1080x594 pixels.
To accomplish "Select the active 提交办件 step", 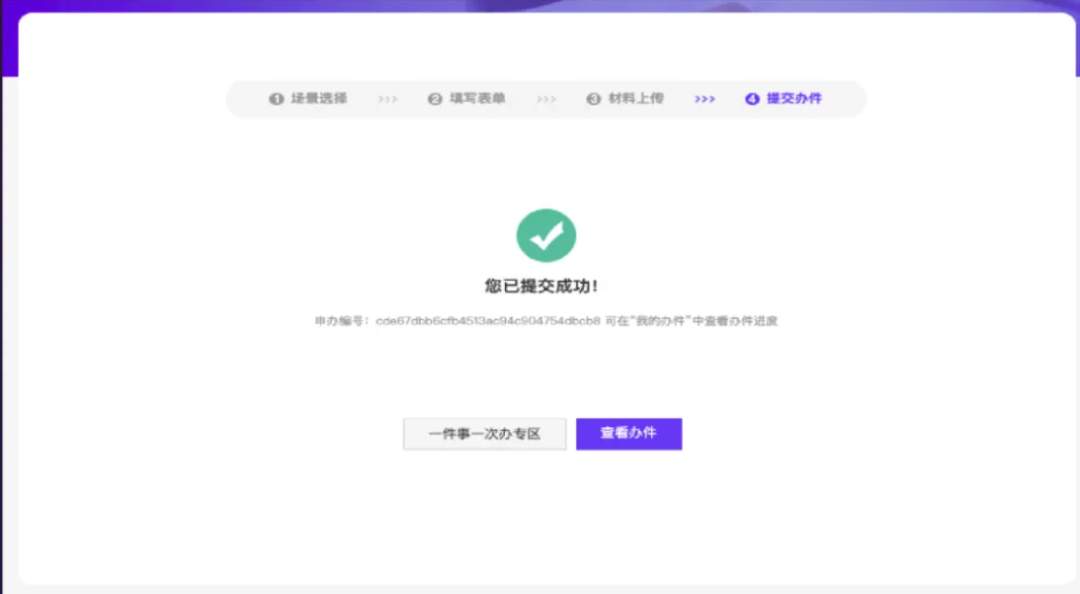I will [x=794, y=98].
